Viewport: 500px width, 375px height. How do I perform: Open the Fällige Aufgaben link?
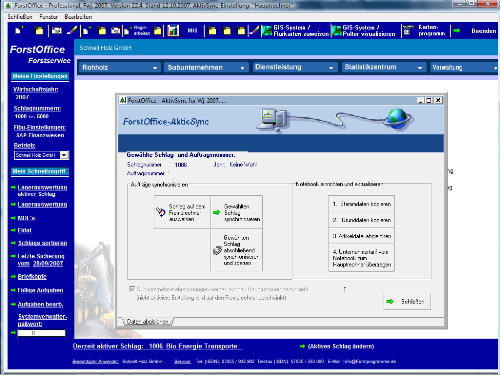(40, 290)
